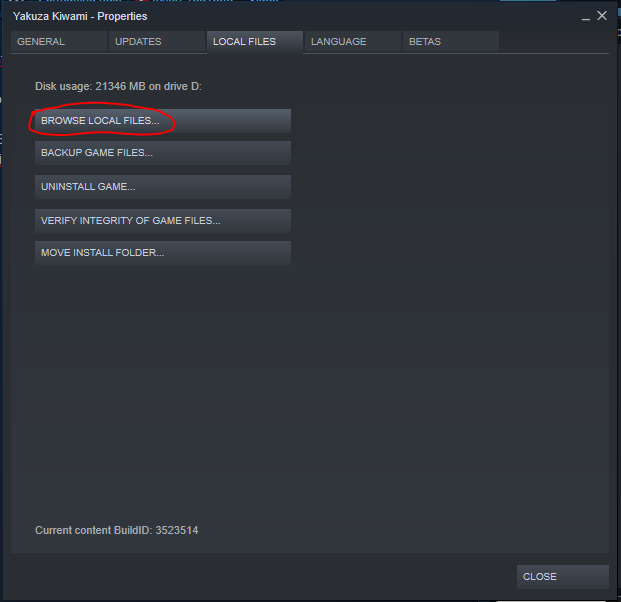Image resolution: width=621 pixels, height=602 pixels.
Task: Open the Betas tab
Action: [450, 42]
